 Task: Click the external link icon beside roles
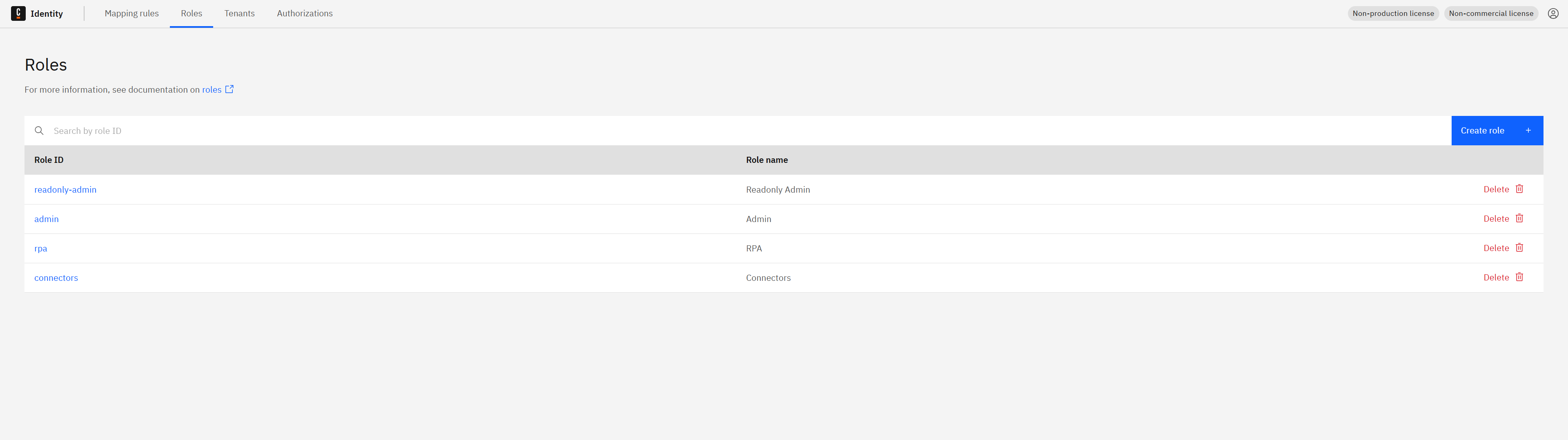point(229,89)
